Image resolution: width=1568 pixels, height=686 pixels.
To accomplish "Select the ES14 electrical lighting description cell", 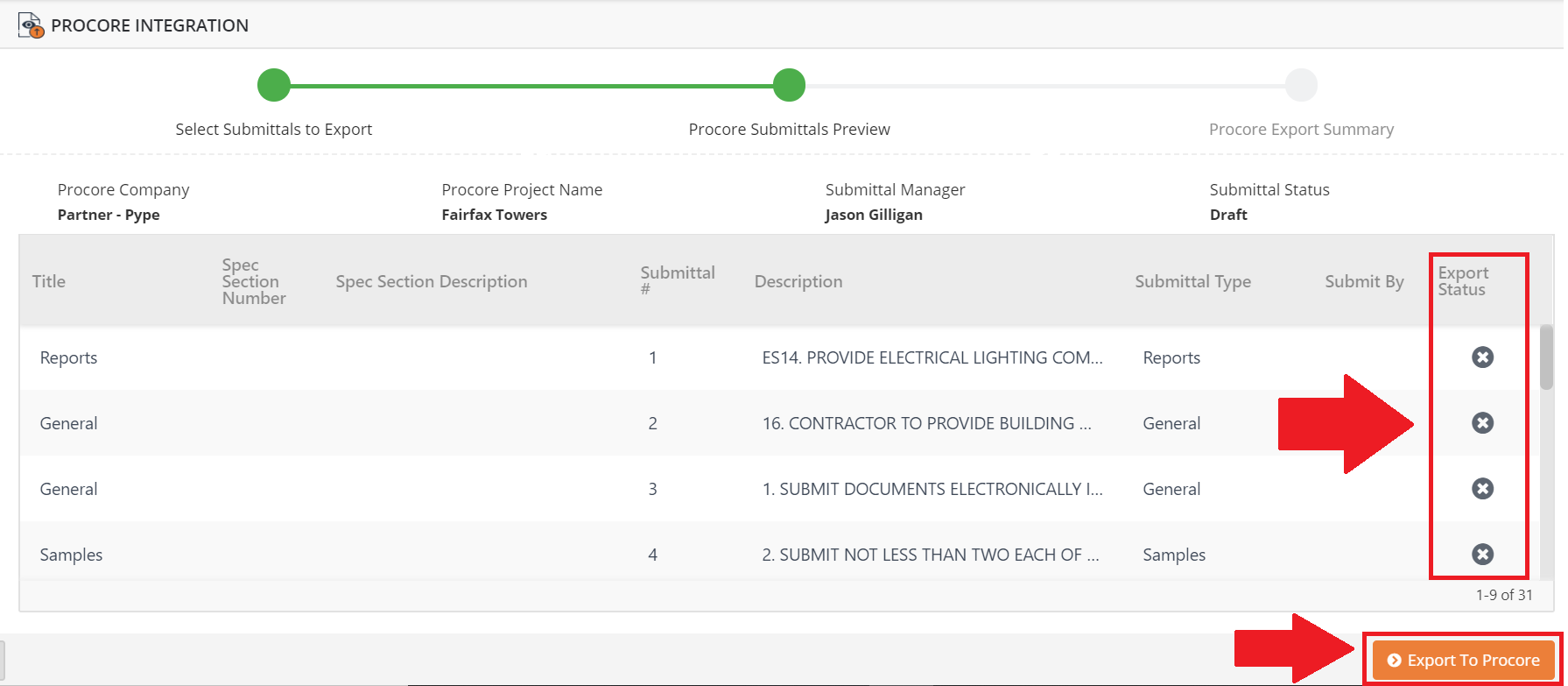I will pos(932,357).
